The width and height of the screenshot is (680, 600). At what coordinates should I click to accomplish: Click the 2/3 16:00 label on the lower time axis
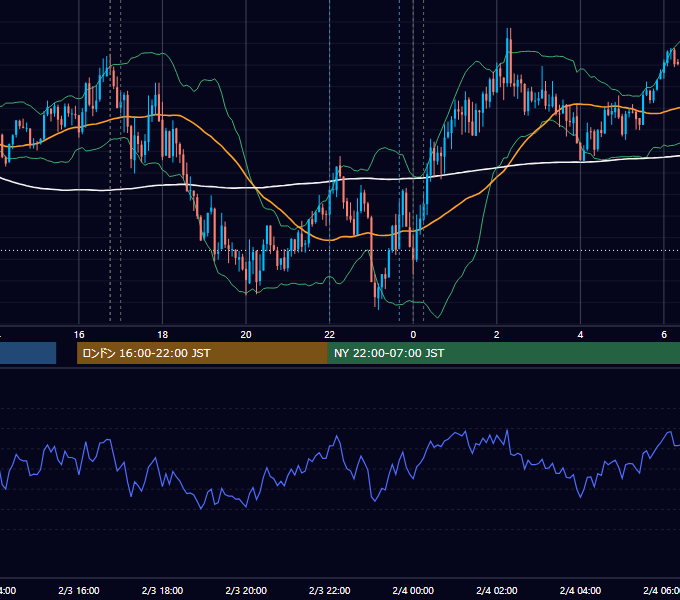coord(79,591)
